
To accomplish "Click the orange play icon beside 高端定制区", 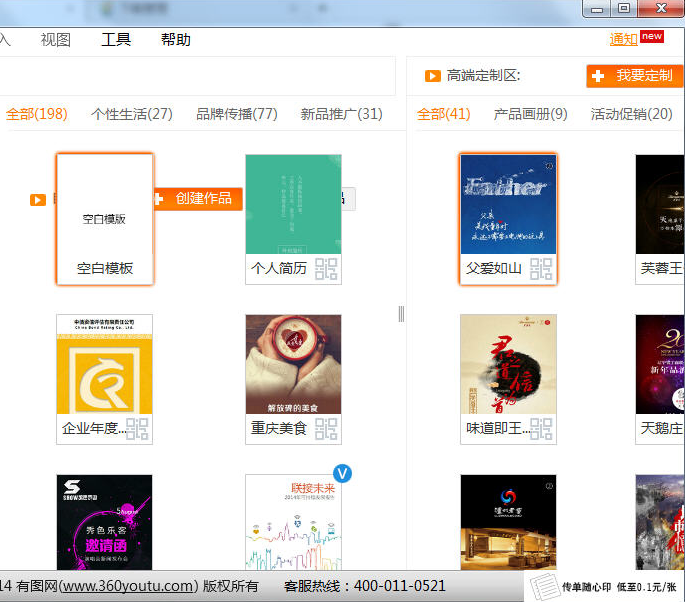I will [x=432, y=76].
